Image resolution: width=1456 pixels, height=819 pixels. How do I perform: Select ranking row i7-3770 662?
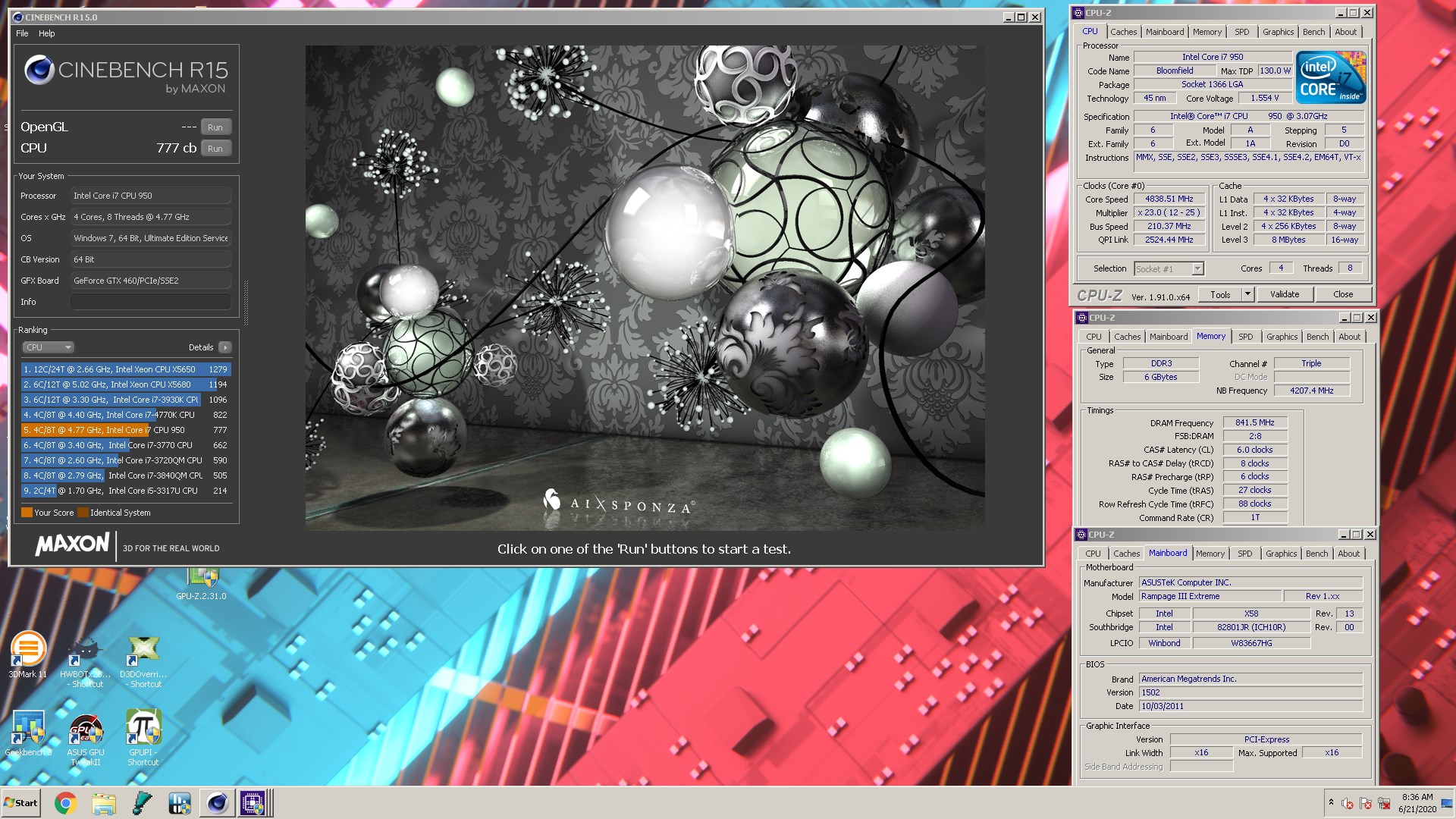(x=126, y=445)
